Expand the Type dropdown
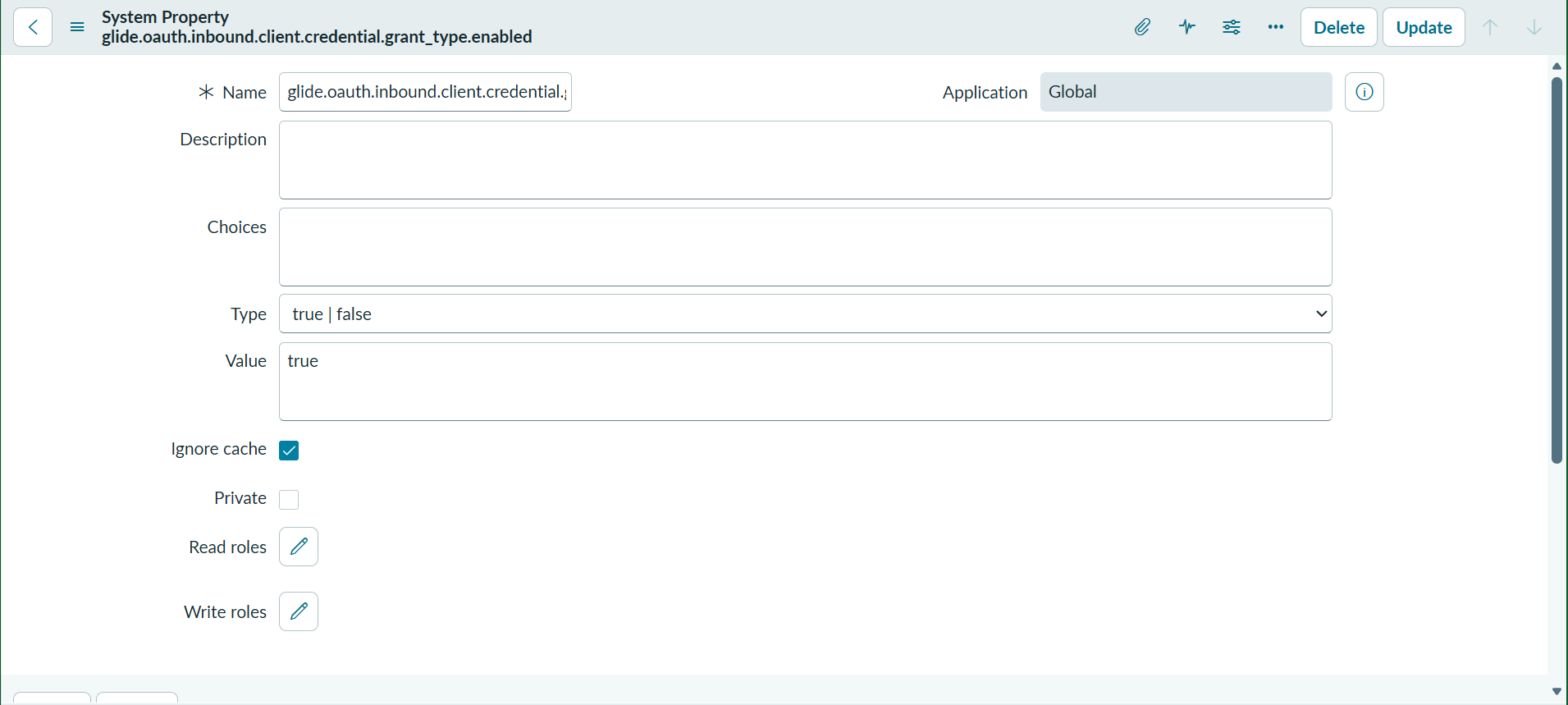This screenshot has width=1568, height=705. coord(806,314)
